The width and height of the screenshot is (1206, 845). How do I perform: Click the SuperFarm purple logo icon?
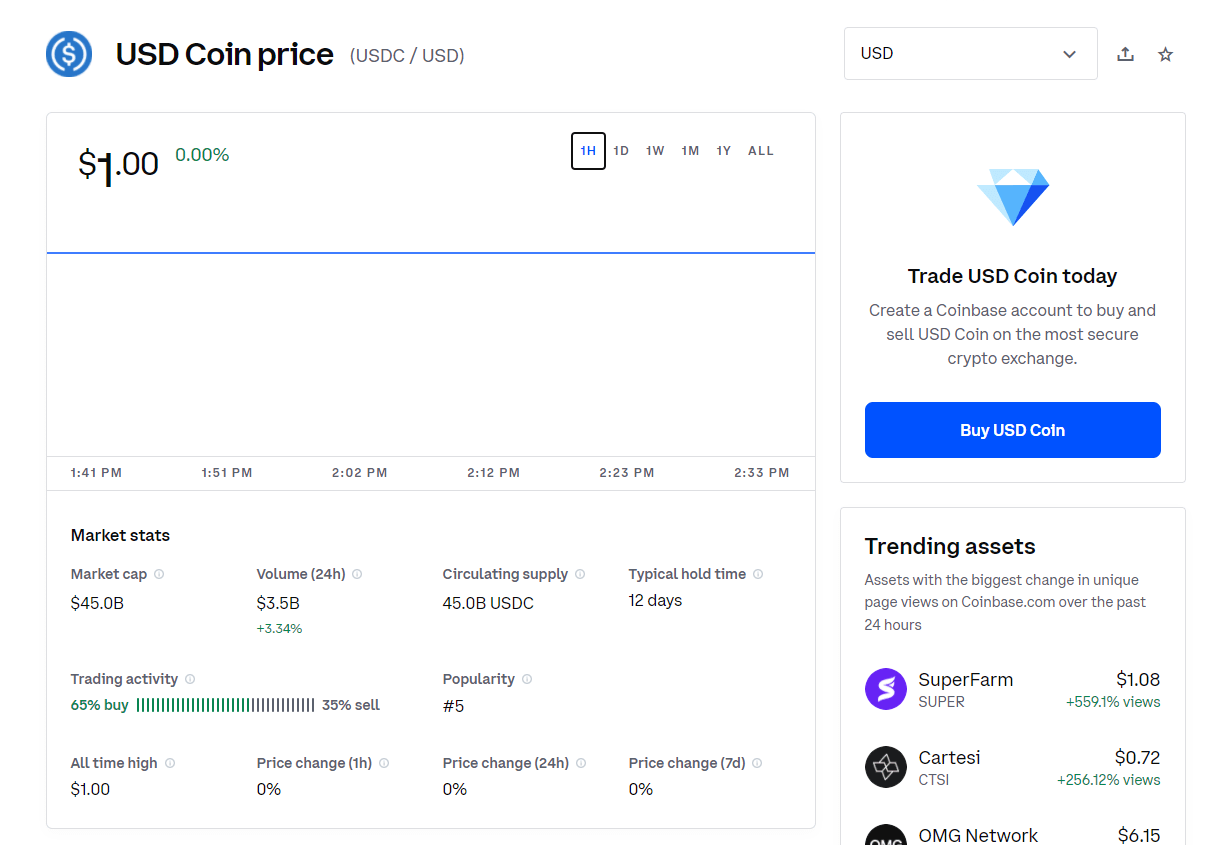[886, 689]
